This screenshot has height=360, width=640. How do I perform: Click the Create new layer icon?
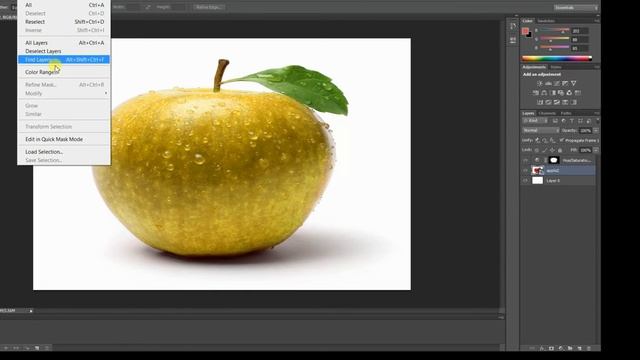pyautogui.click(x=579, y=348)
